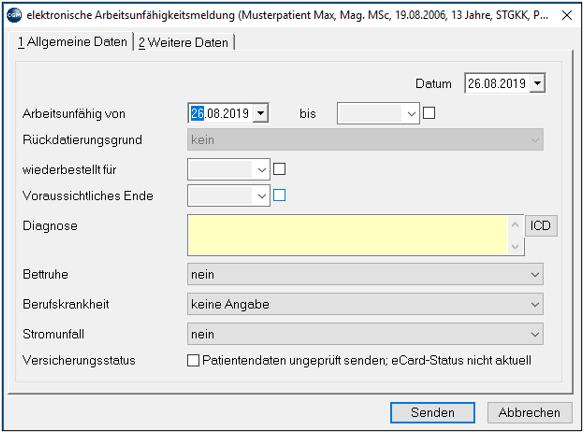
Task: Click the Abbrechen button
Action: 529,413
